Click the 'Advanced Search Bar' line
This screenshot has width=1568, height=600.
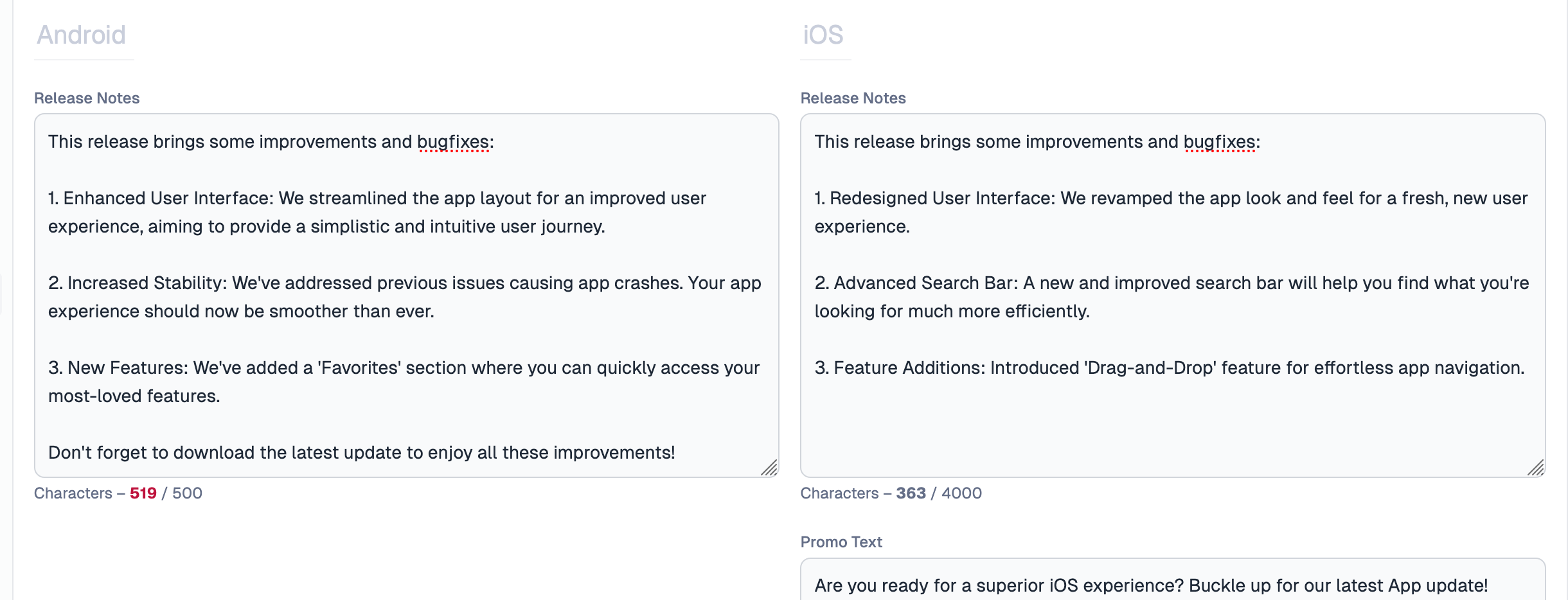(1172, 297)
